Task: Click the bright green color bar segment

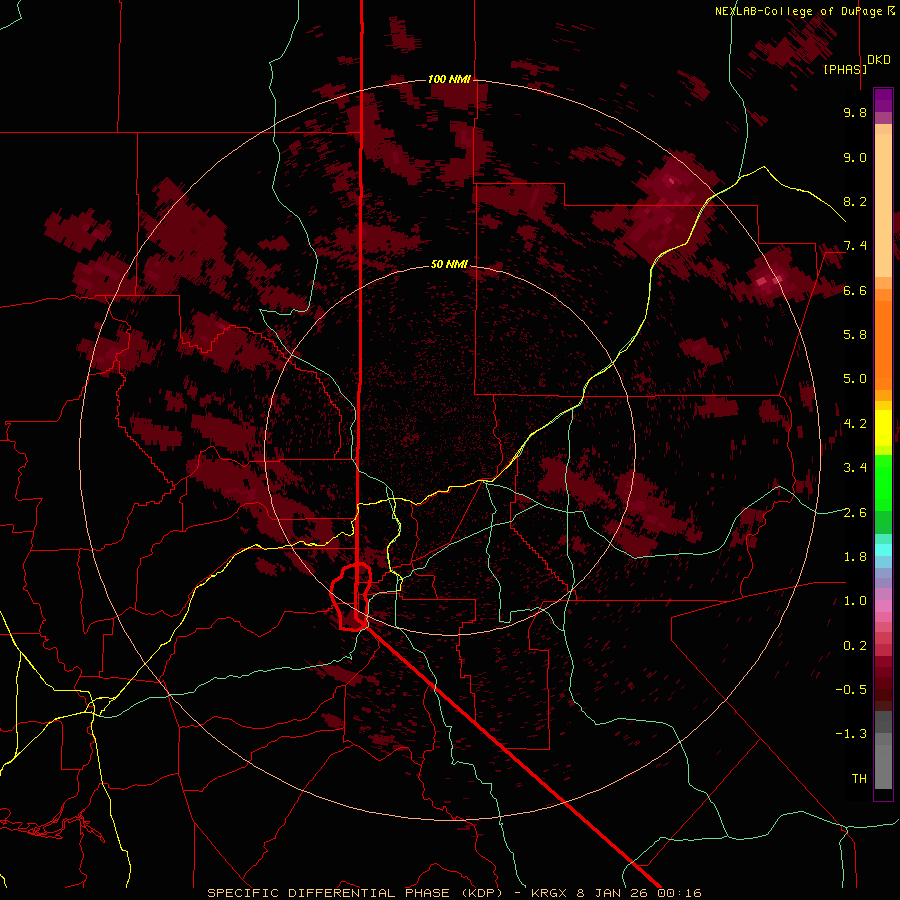Action: [x=883, y=483]
